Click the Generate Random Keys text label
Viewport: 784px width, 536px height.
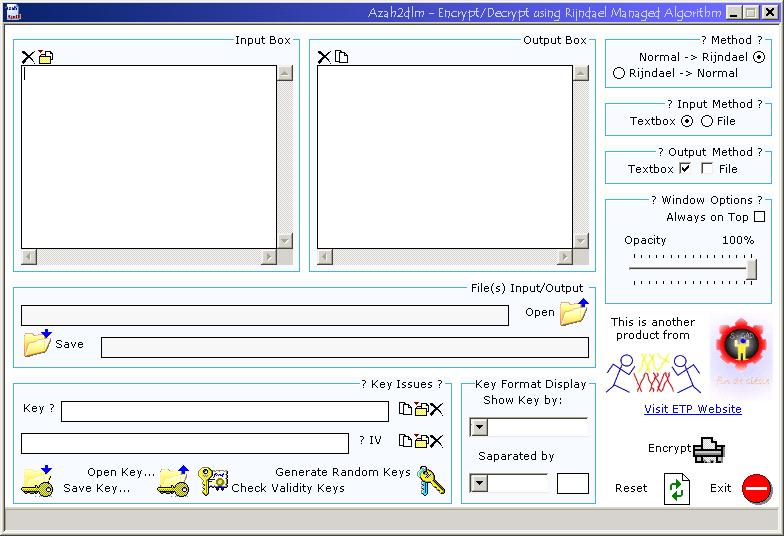tap(343, 472)
